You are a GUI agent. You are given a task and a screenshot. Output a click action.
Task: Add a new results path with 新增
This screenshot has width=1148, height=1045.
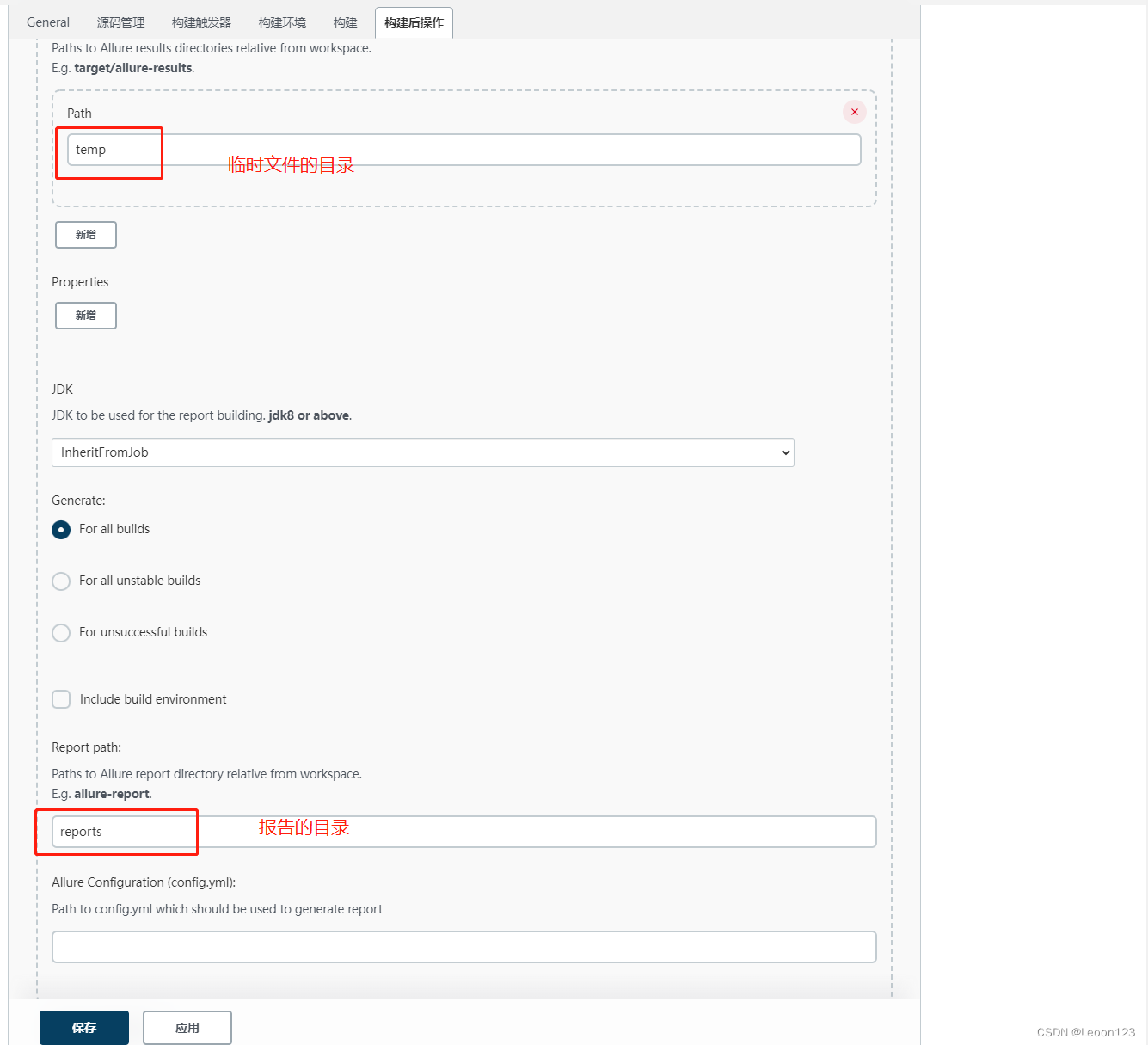pos(86,235)
